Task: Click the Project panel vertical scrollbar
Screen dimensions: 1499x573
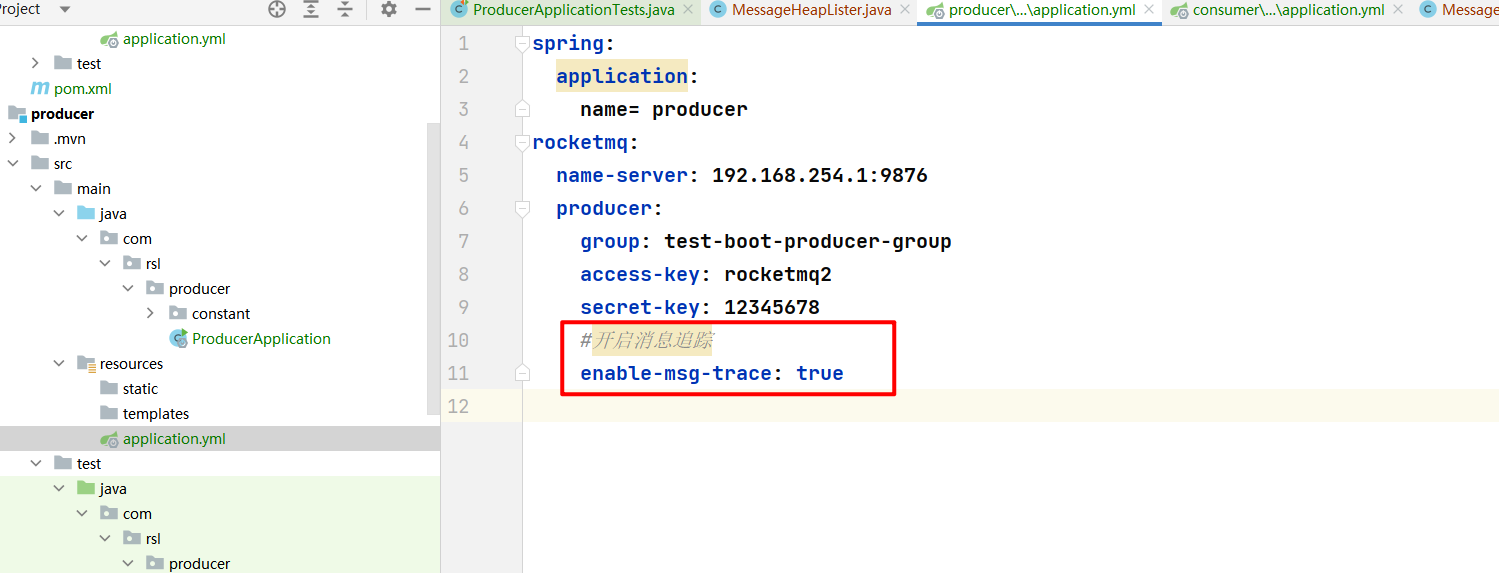Action: pyautogui.click(x=434, y=270)
